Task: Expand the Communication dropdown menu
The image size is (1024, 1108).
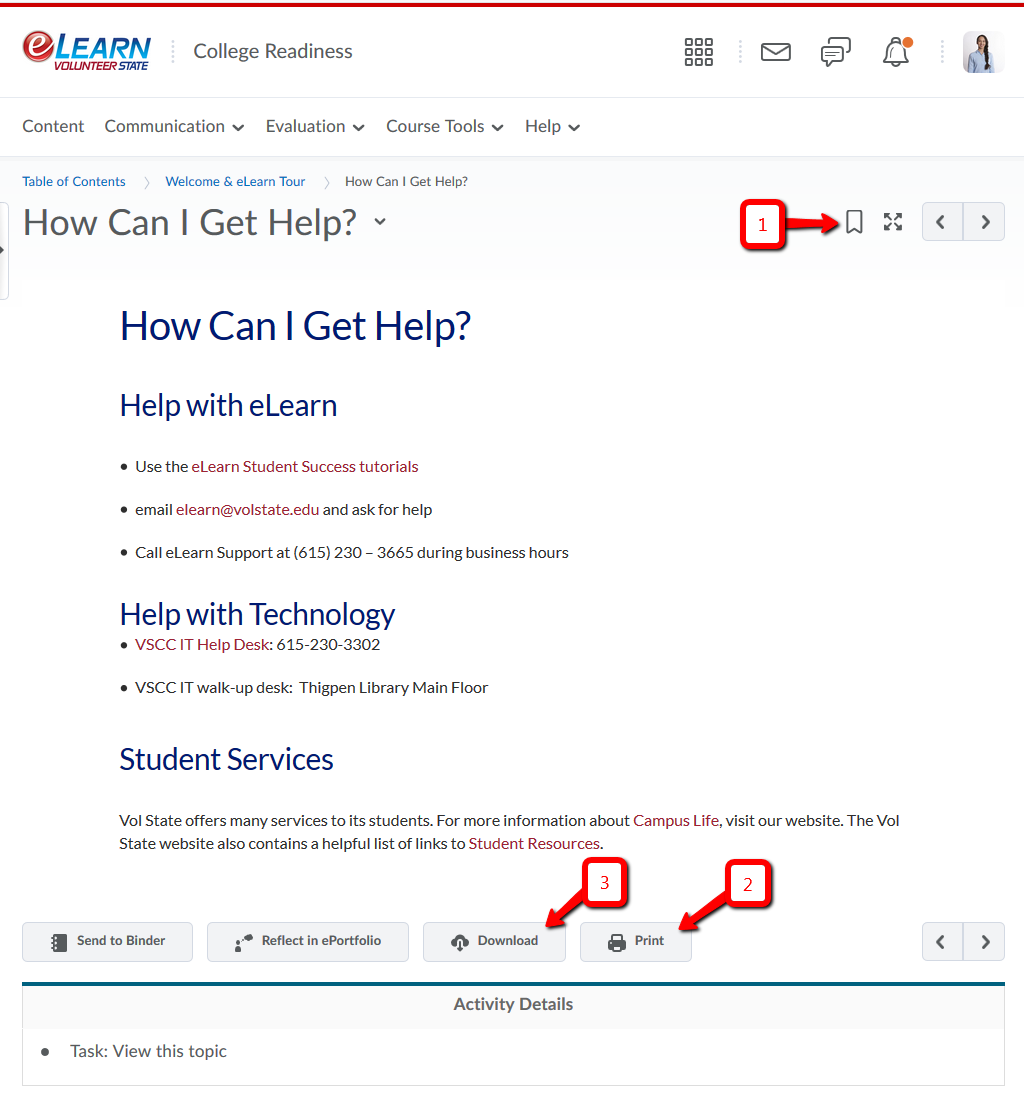Action: 174,127
